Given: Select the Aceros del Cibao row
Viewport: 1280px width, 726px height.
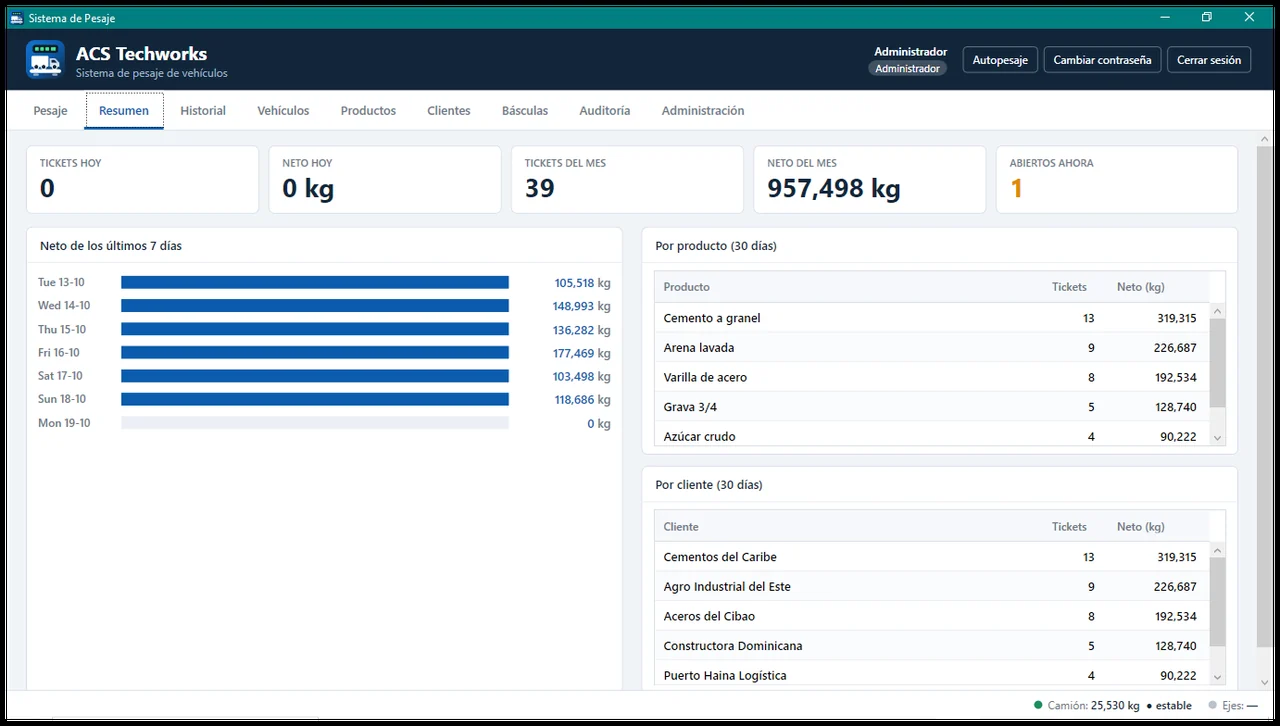Looking at the screenshot, I should click(932, 616).
